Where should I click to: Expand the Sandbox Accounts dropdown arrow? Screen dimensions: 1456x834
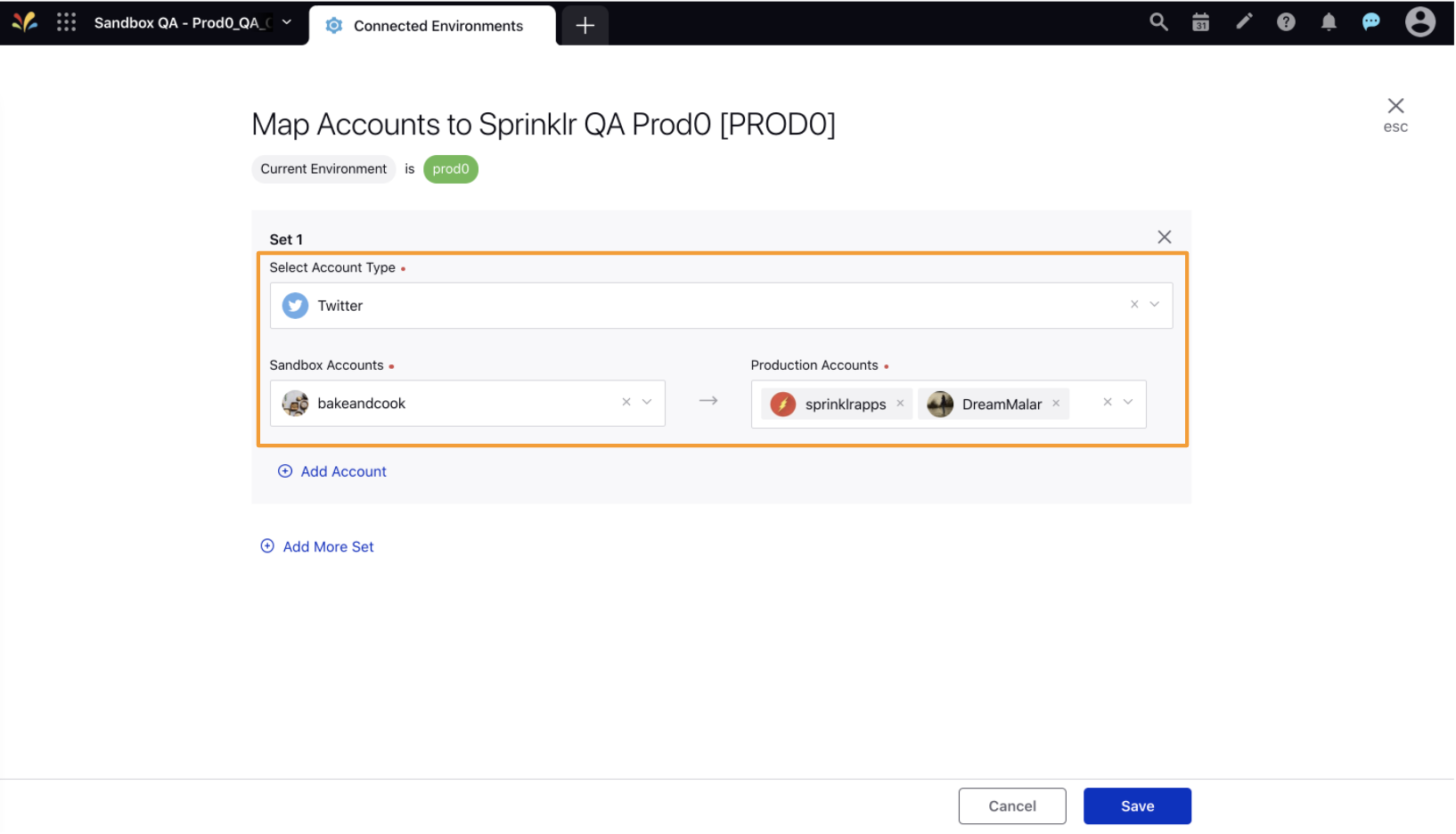[647, 402]
